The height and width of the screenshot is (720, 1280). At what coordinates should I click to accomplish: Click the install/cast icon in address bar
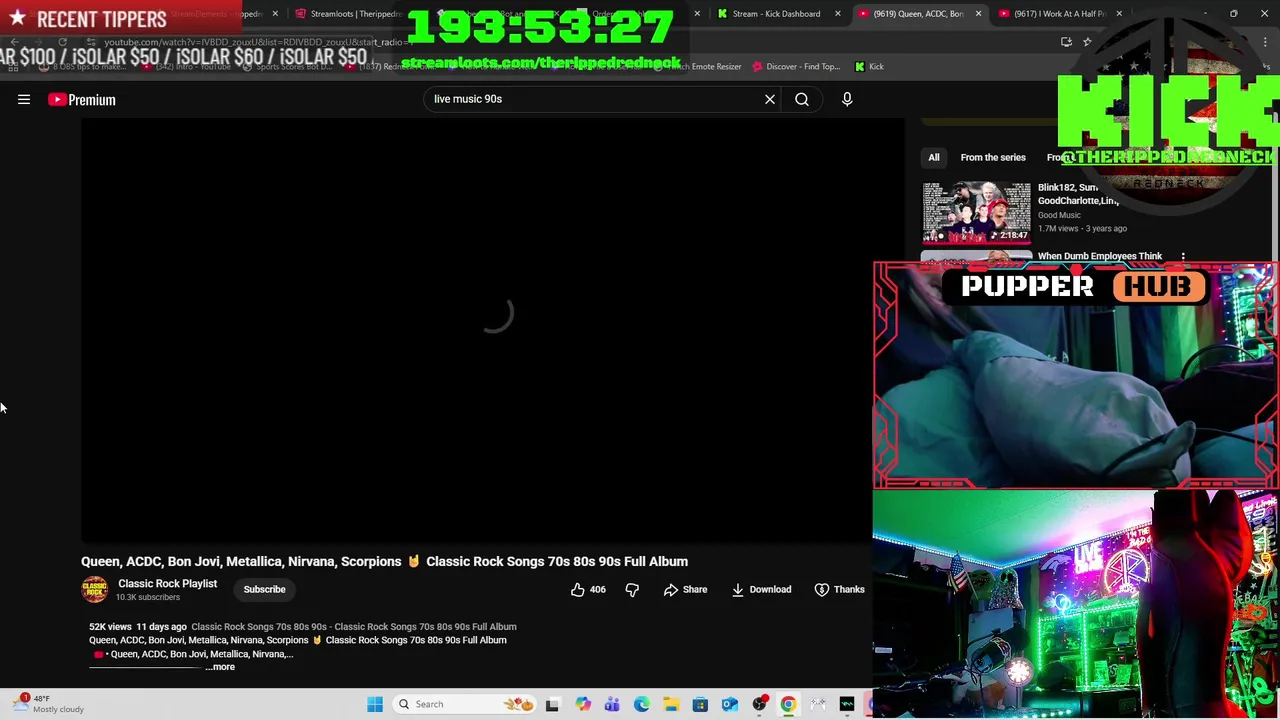click(1066, 42)
